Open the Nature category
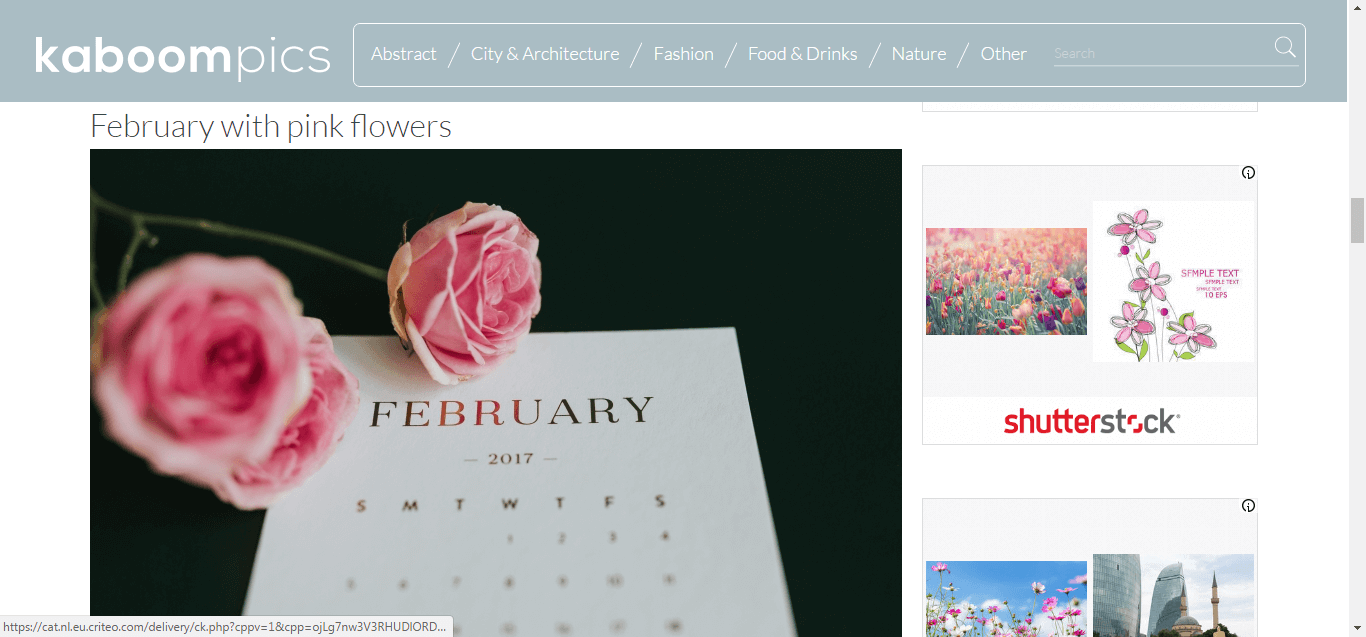 point(919,54)
